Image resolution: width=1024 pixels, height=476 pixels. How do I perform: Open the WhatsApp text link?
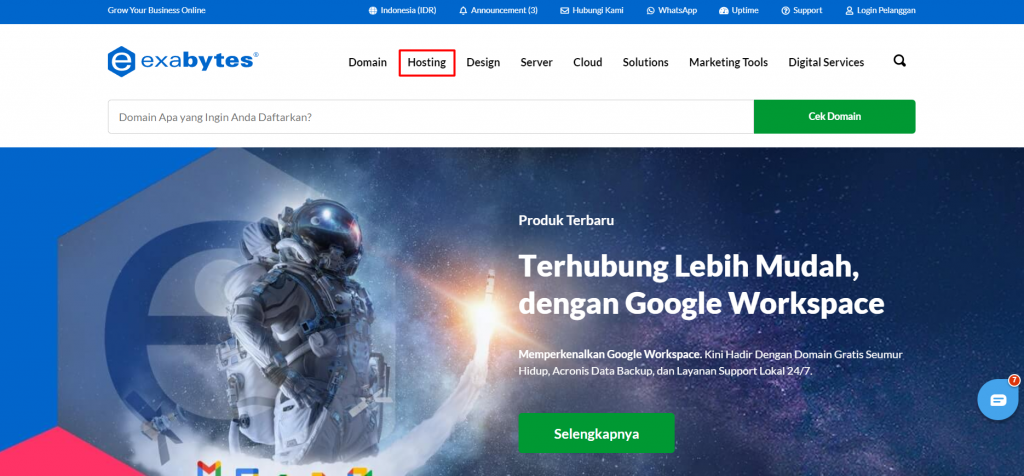click(x=677, y=10)
